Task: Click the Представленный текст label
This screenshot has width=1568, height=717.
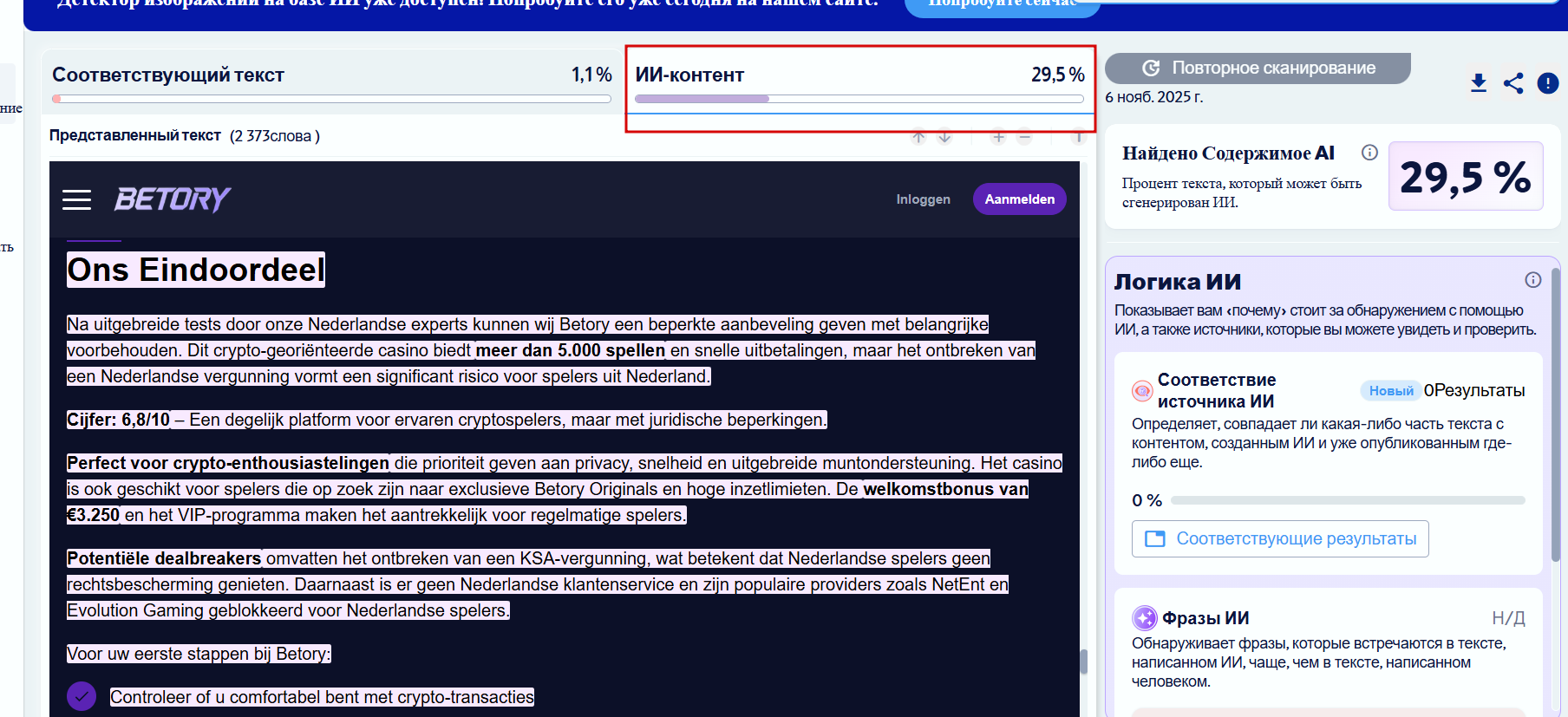Action: [x=135, y=135]
